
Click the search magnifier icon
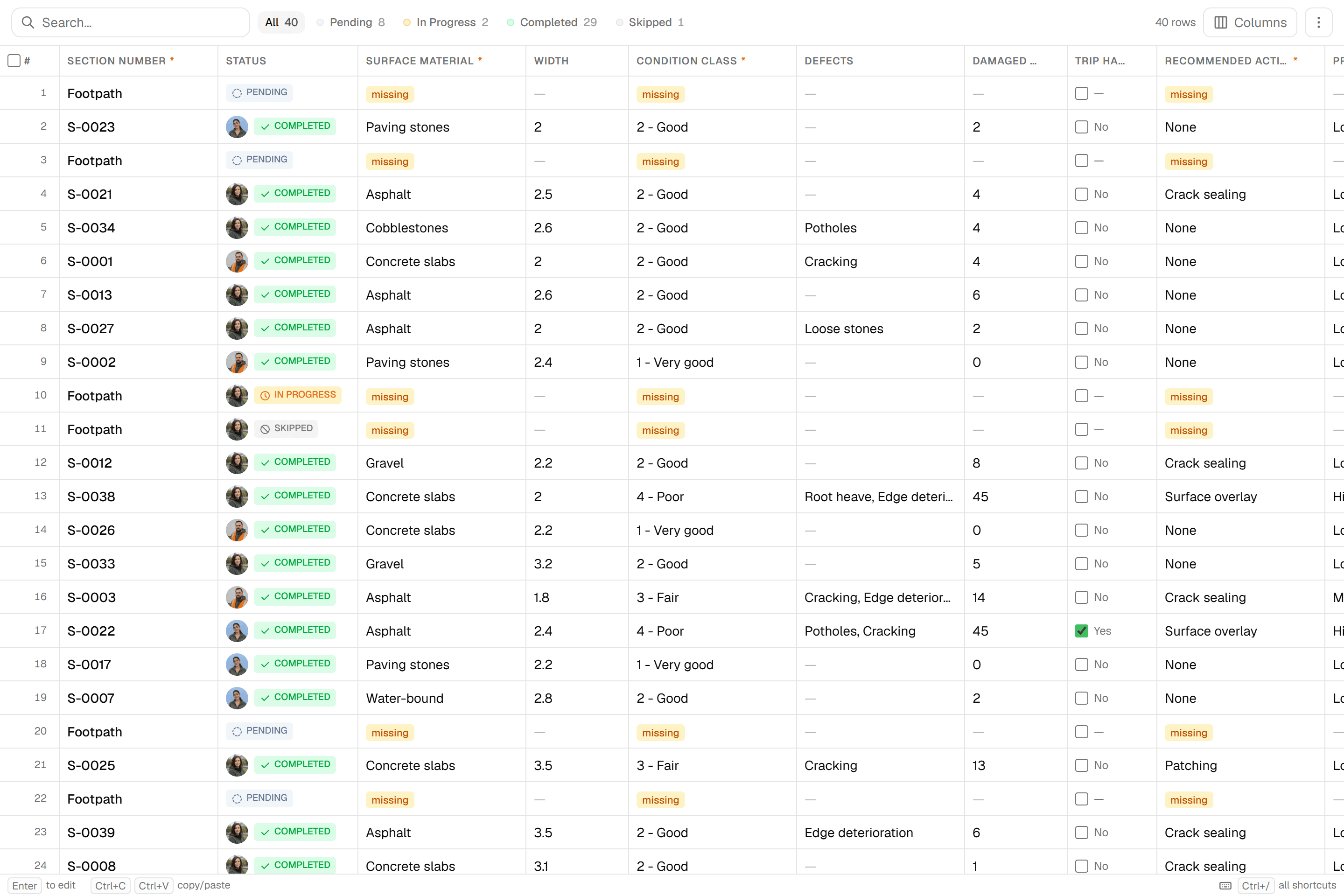[28, 22]
